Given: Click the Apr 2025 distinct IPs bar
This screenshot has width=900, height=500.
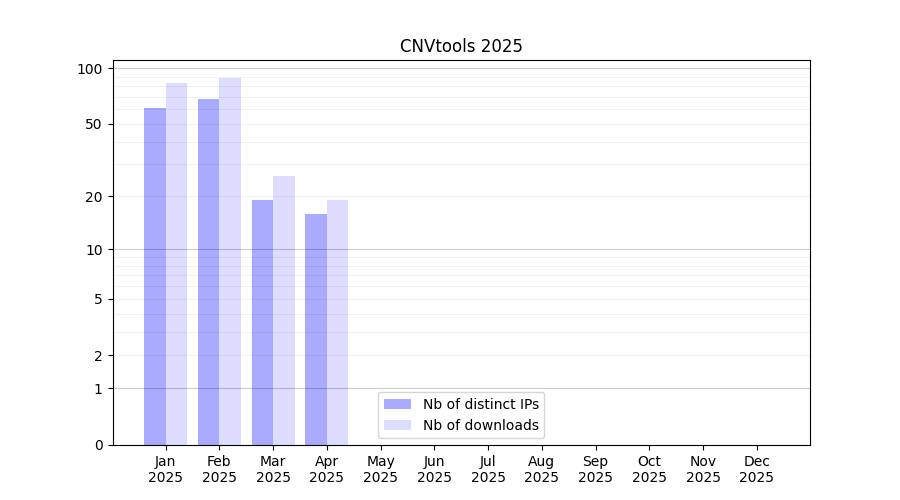Looking at the screenshot, I should 316,329.
